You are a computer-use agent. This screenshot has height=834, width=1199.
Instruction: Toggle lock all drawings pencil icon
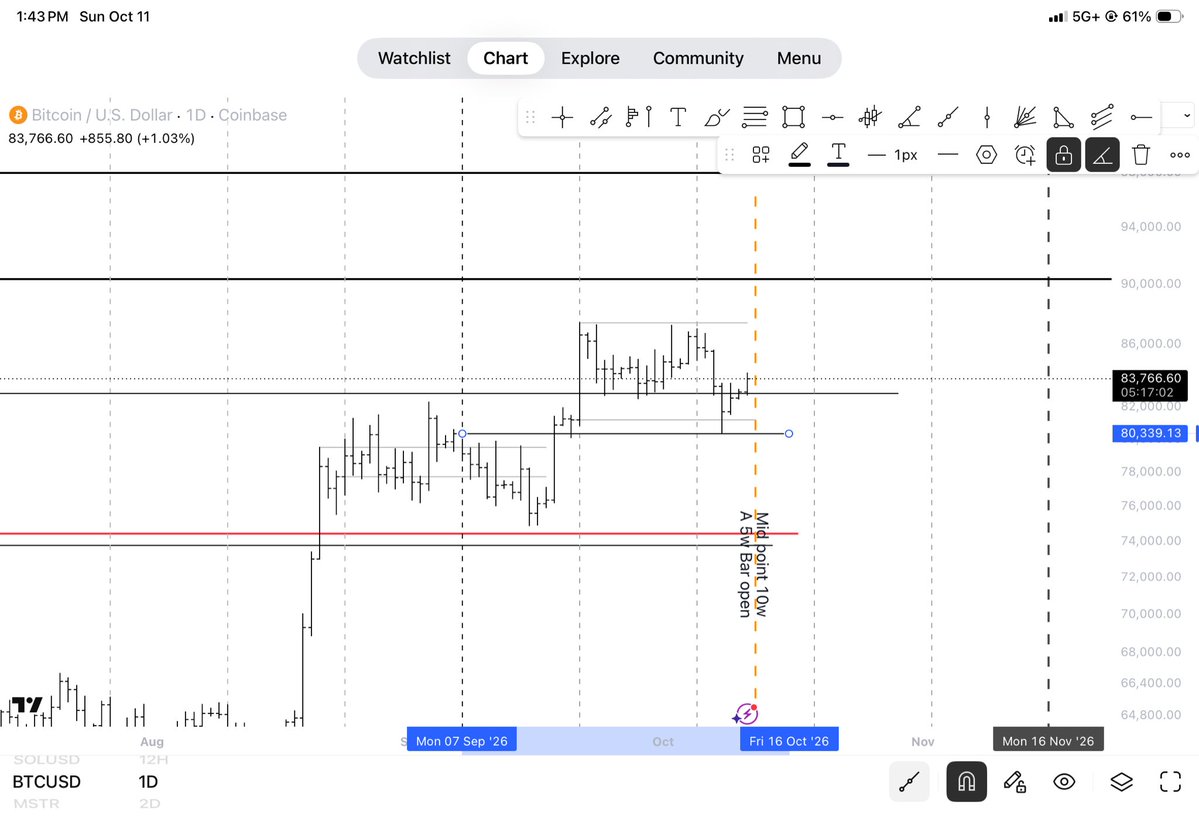1015,782
